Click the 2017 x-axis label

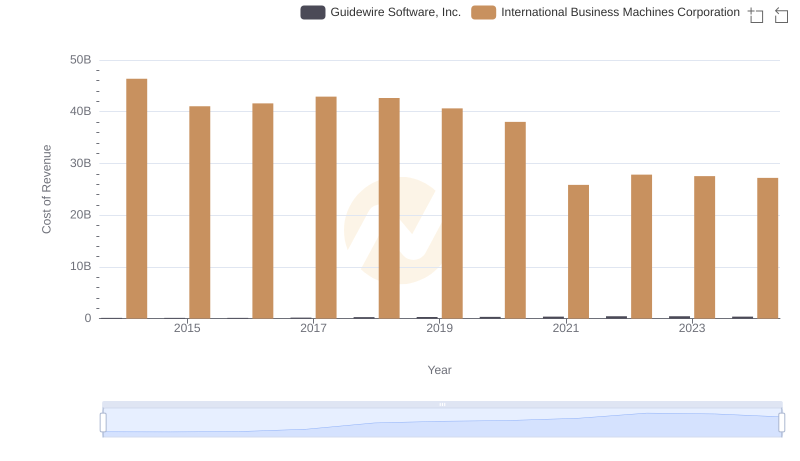(313, 328)
